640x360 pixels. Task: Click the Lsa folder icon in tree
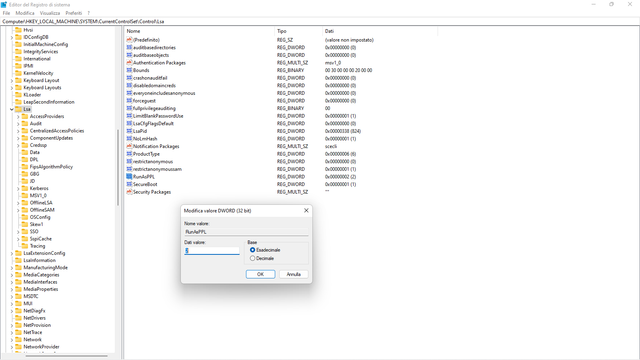click(18, 109)
